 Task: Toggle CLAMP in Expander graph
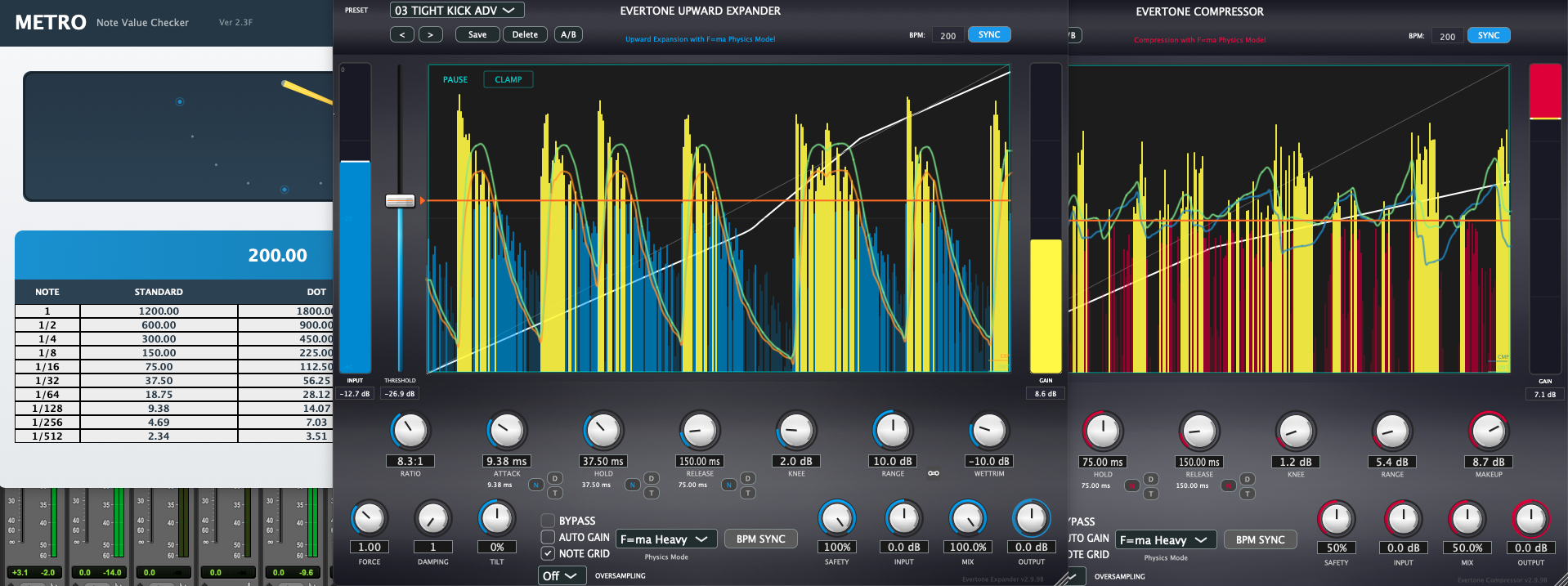tap(508, 79)
